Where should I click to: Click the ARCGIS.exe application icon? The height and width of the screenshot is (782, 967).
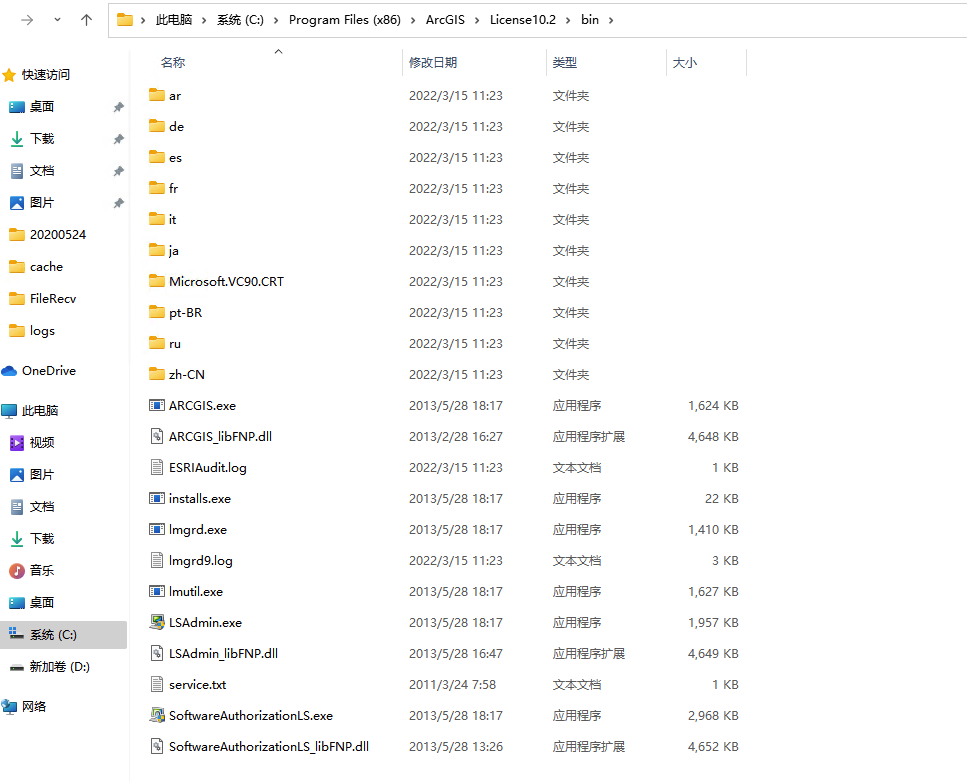tap(156, 405)
